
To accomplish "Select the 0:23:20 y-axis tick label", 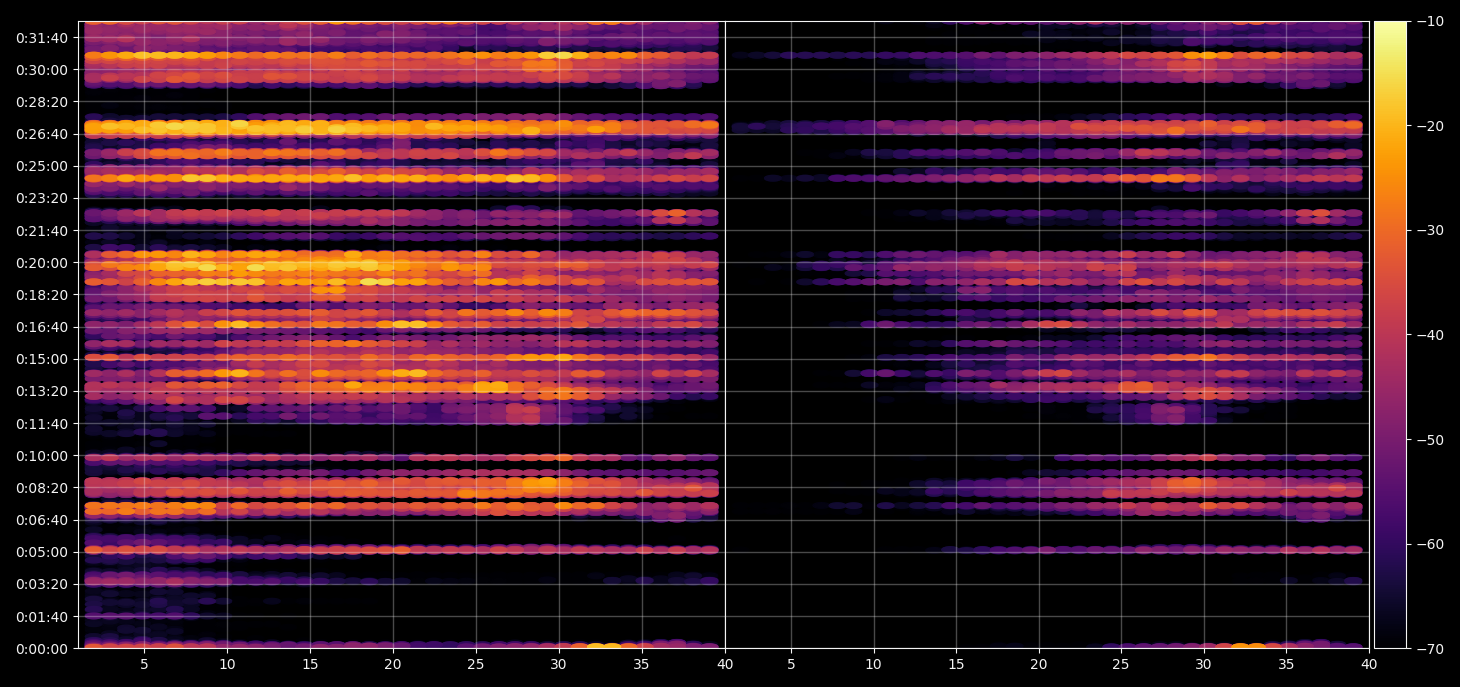I will [42, 198].
